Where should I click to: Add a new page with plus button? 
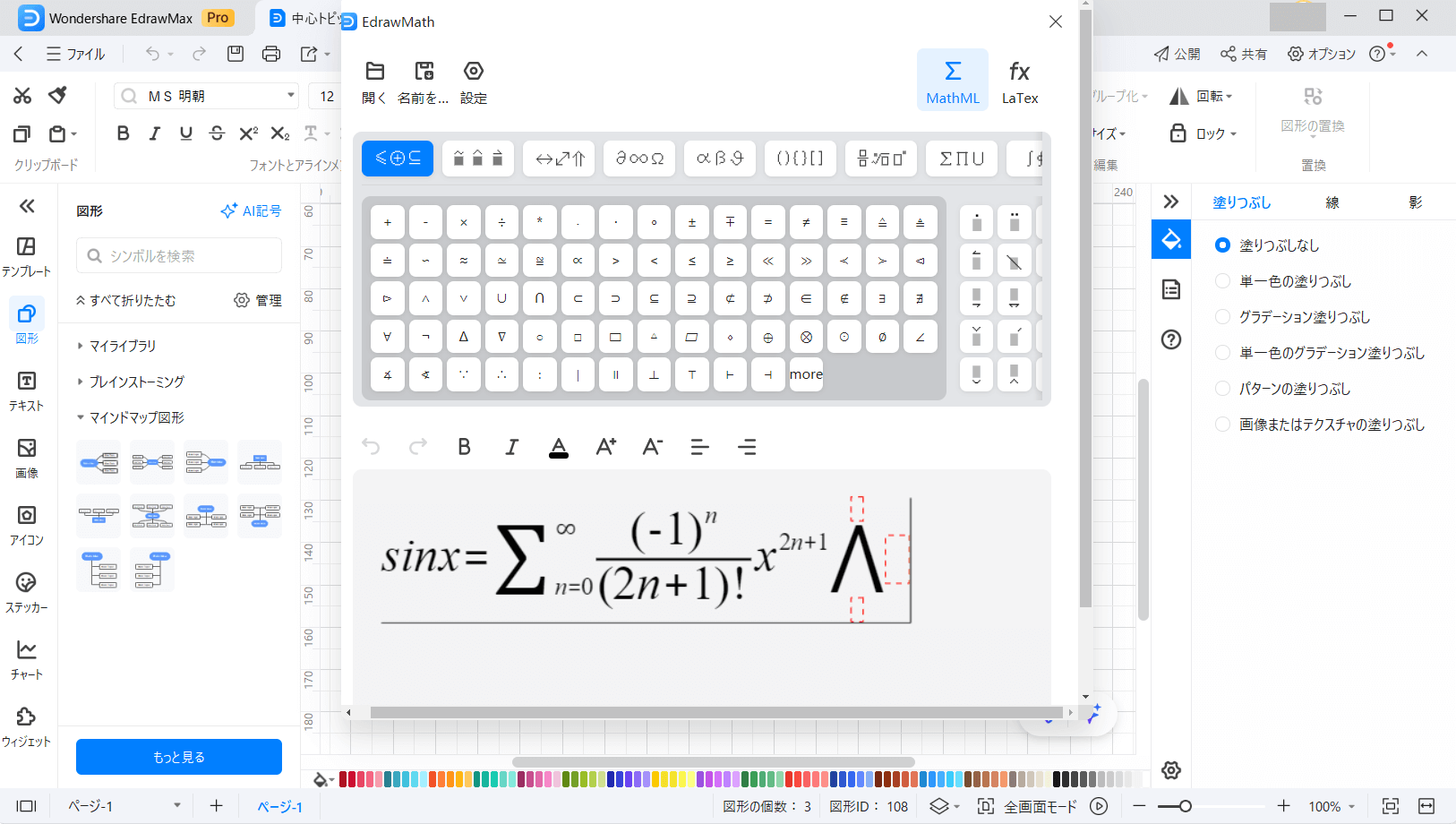click(x=216, y=805)
